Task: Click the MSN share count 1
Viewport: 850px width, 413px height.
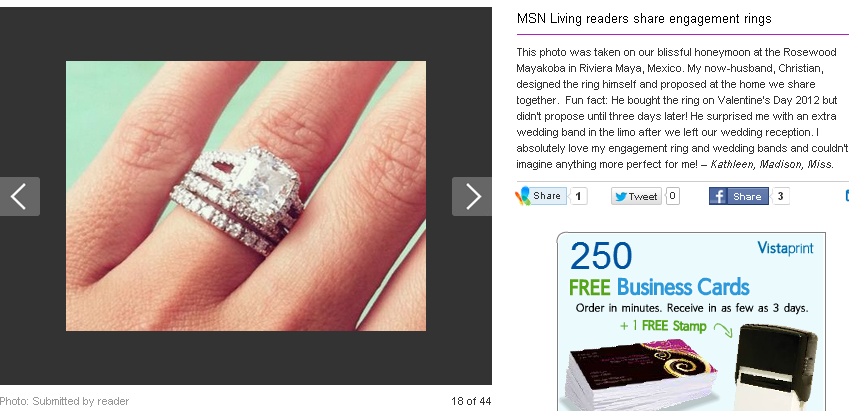Action: (x=578, y=196)
